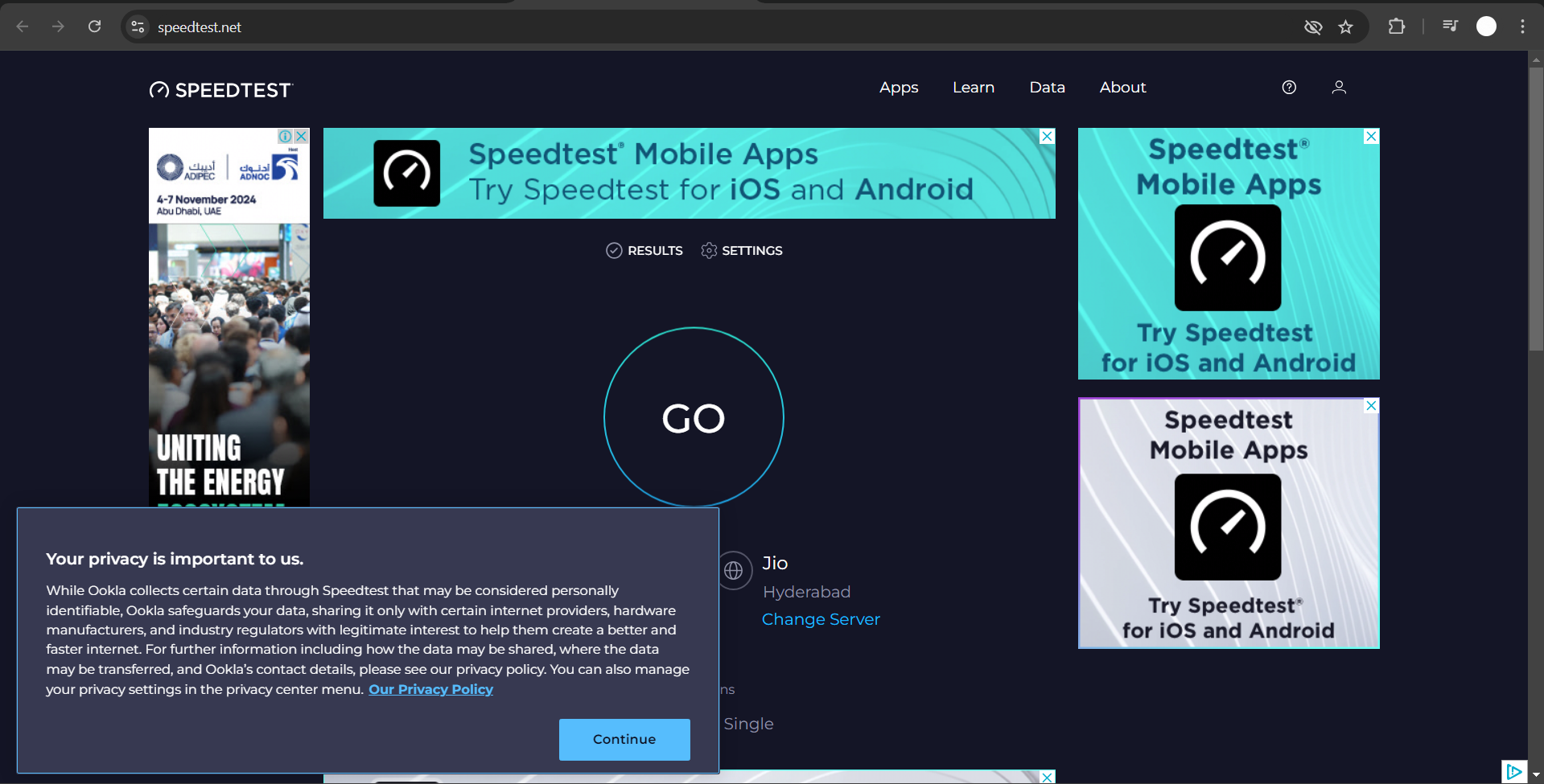Open the RESULTS tab
This screenshot has height=784, width=1544.
pyautogui.click(x=644, y=251)
